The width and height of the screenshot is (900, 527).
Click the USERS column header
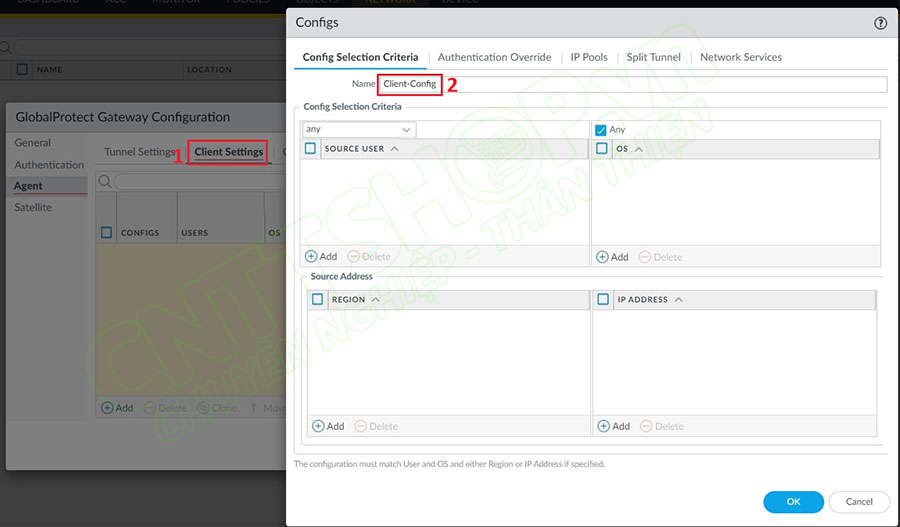click(195, 233)
